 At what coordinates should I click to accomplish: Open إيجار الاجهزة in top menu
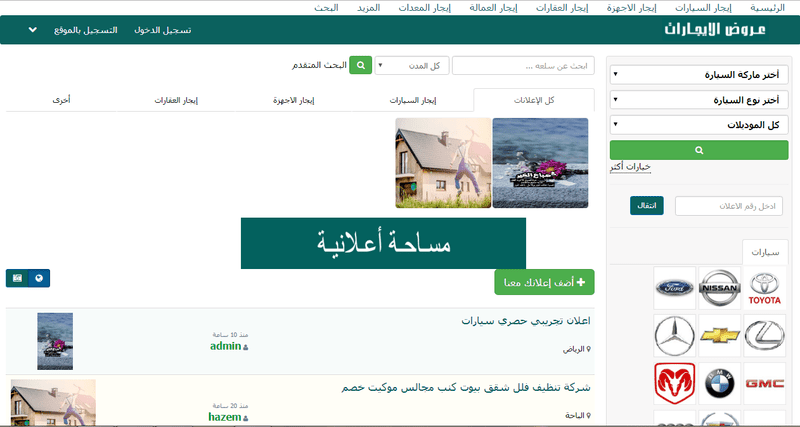[631, 8]
